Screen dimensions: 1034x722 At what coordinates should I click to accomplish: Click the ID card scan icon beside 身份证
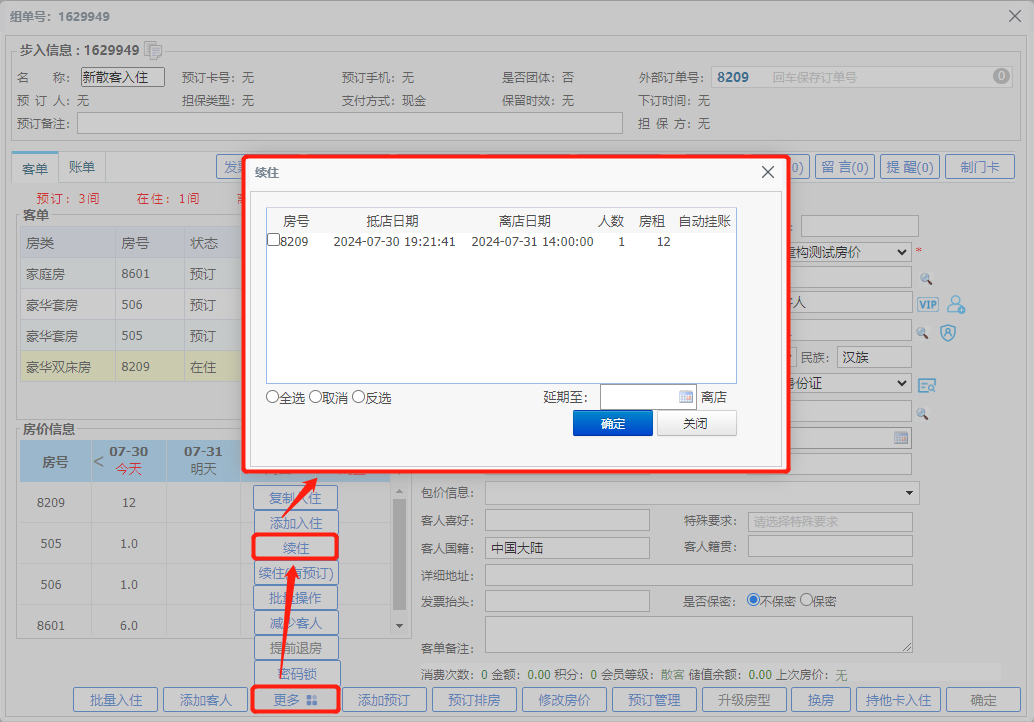927,385
